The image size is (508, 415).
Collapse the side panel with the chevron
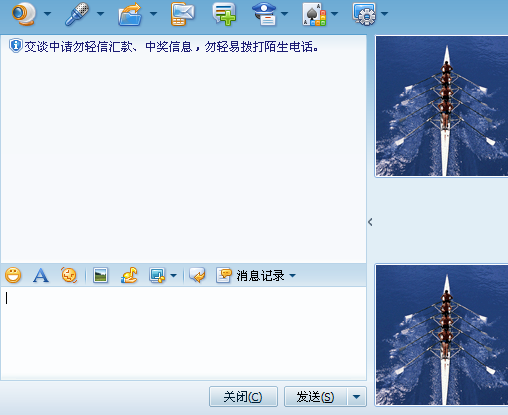tap(370, 222)
